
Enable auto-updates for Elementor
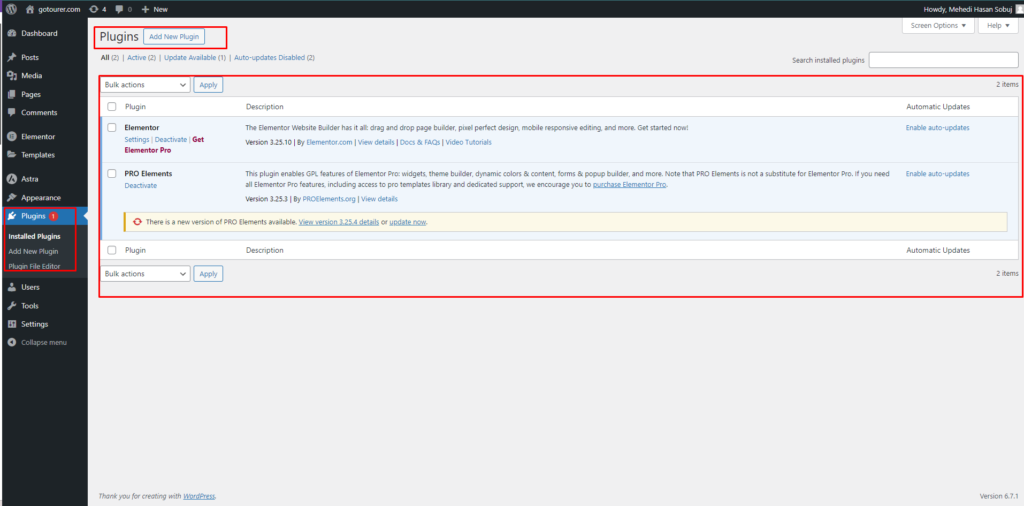[x=937, y=128]
